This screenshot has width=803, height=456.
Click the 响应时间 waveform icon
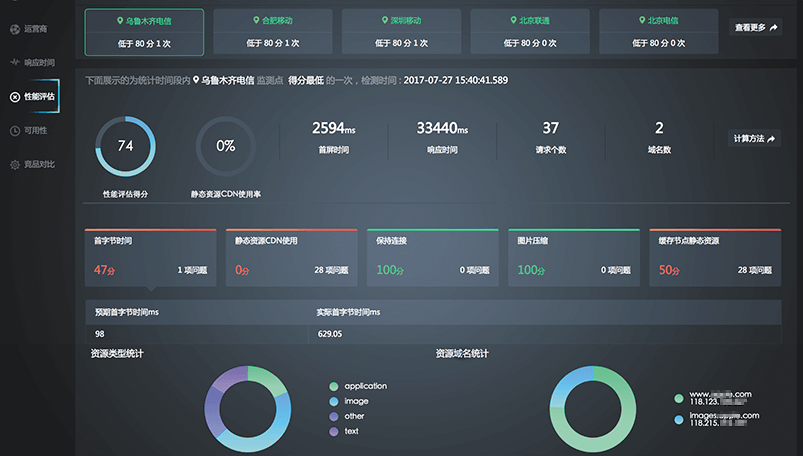pyautogui.click(x=14, y=62)
